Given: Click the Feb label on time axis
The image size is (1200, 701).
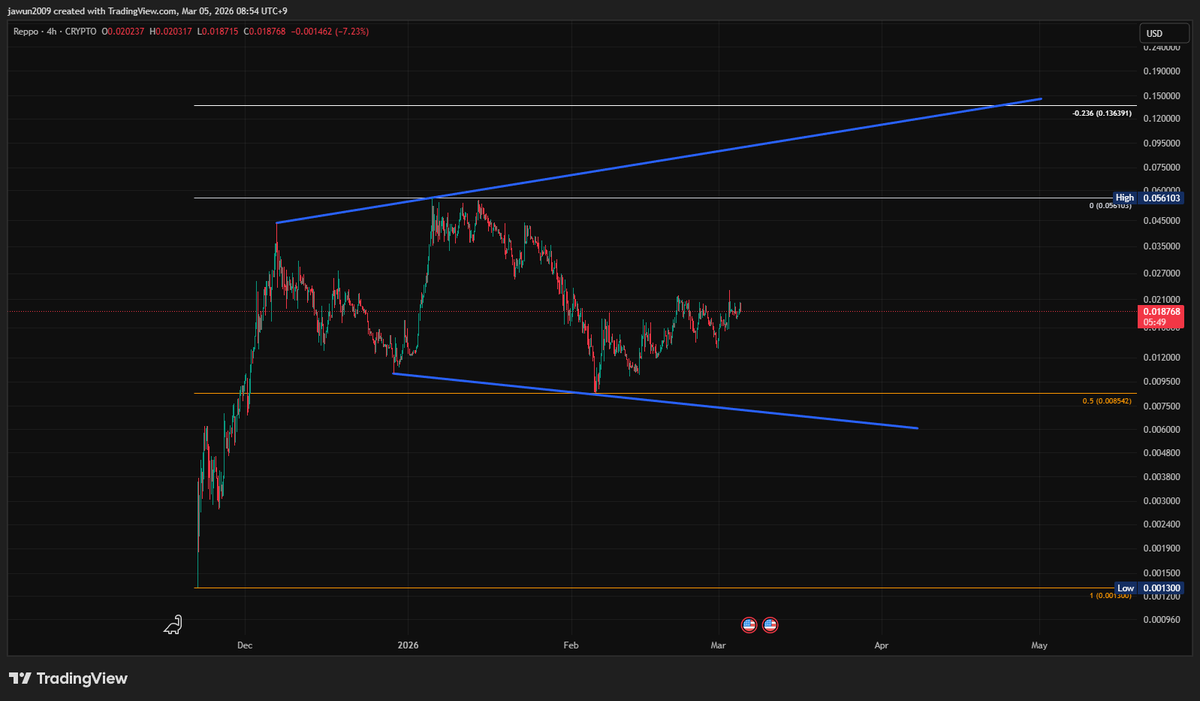Looking at the screenshot, I should (571, 646).
